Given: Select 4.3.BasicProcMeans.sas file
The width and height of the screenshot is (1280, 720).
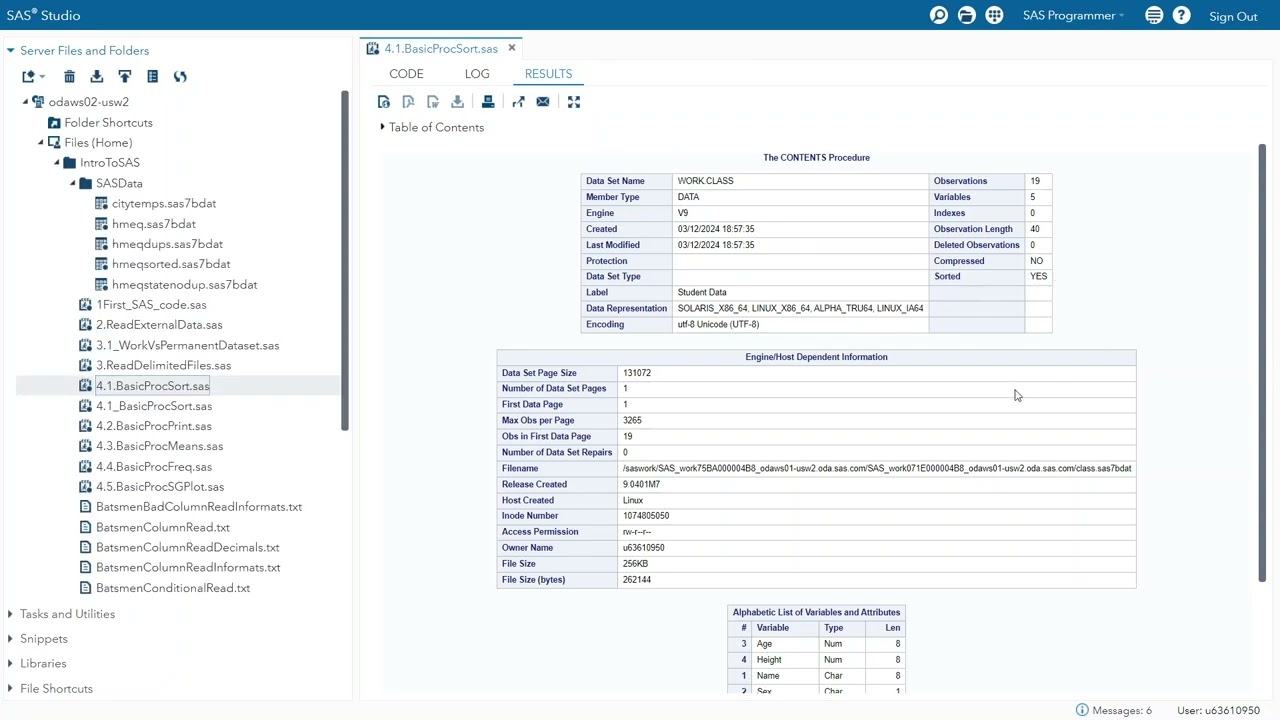Looking at the screenshot, I should 159,446.
